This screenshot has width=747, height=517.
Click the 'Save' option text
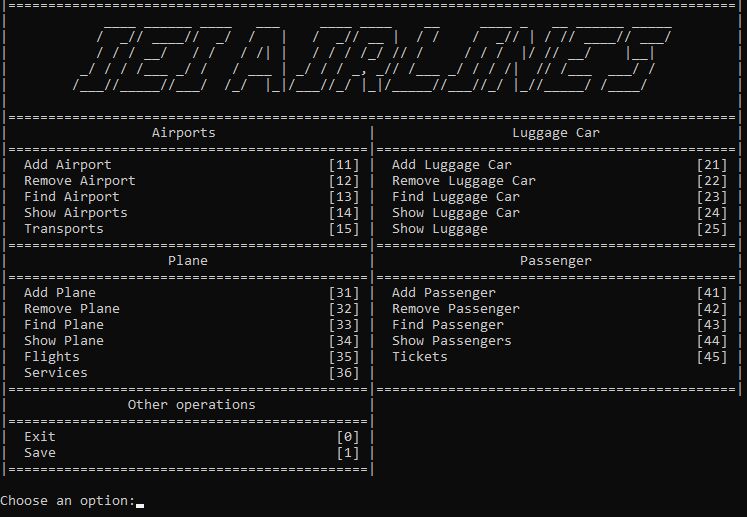click(x=40, y=453)
